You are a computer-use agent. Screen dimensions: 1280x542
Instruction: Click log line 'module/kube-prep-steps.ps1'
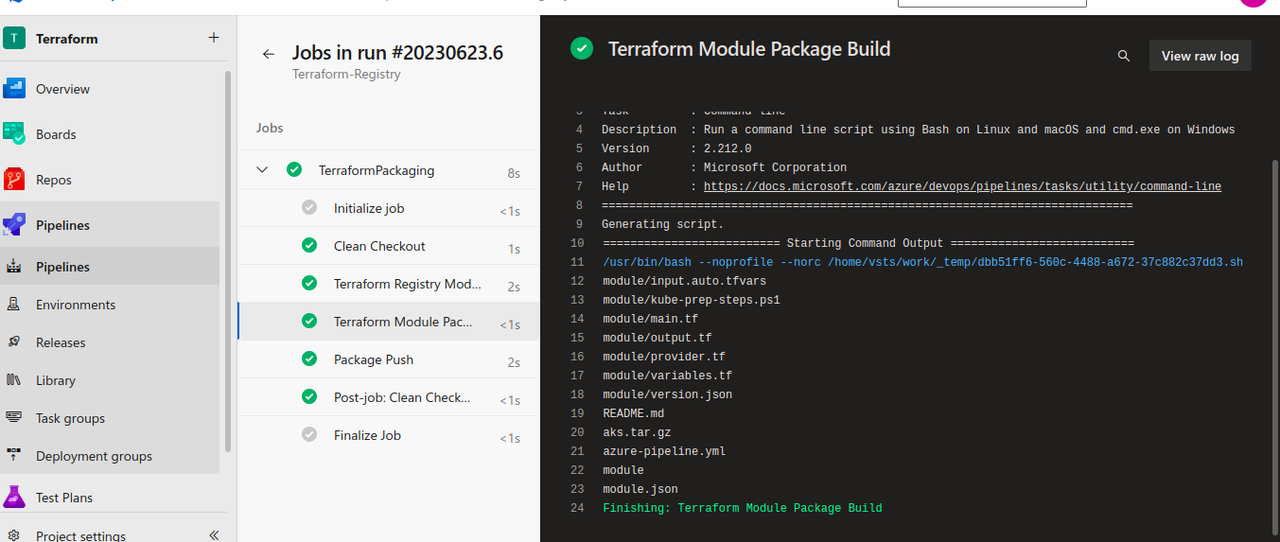tap(691, 300)
